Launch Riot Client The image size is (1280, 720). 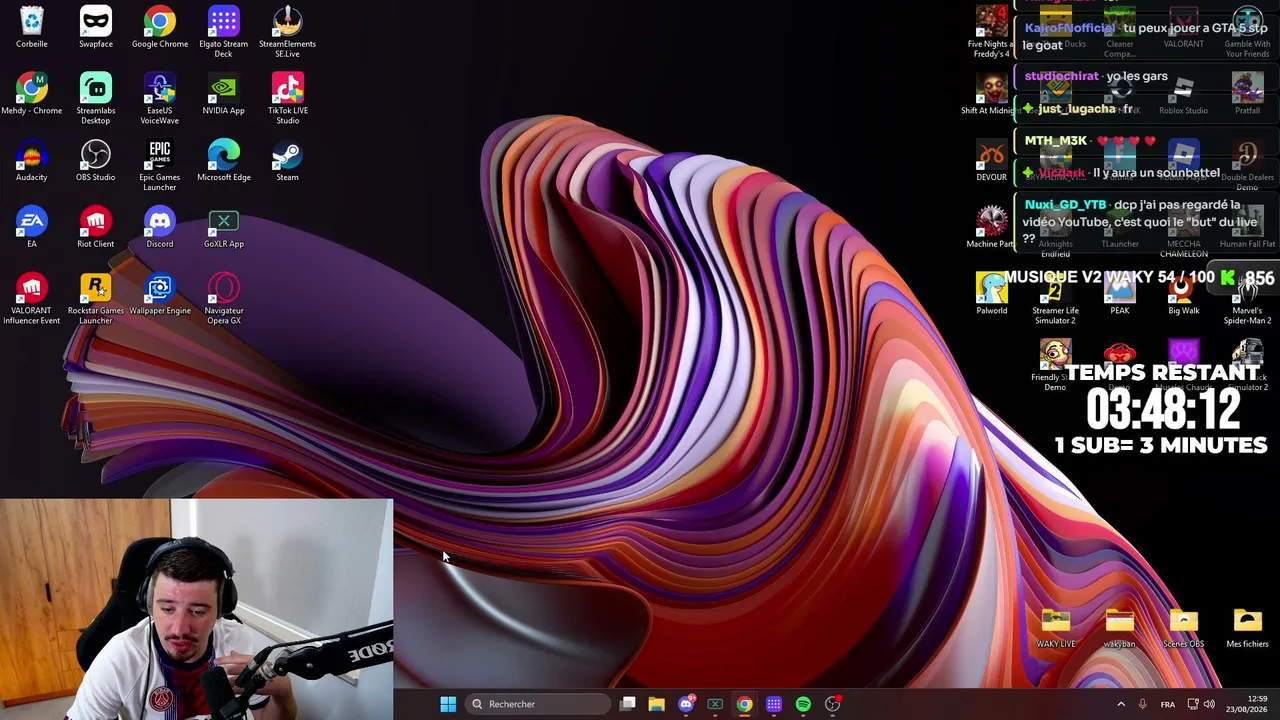[x=96, y=228]
